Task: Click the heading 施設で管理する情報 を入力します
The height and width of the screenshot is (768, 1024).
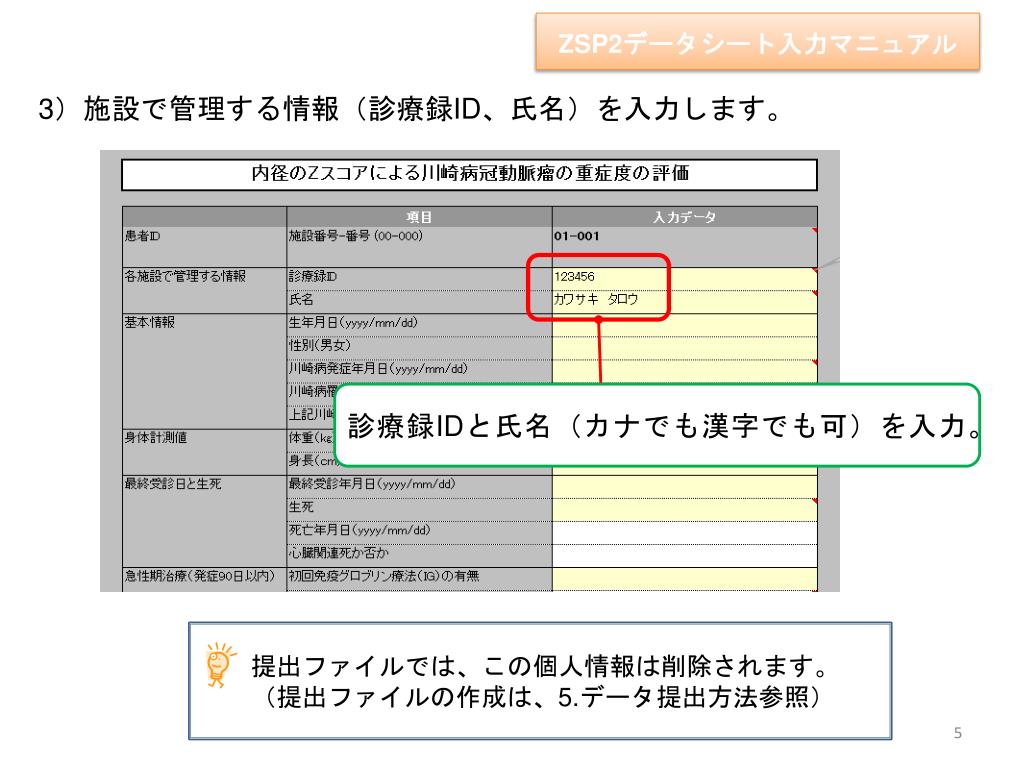Action: 409,109
